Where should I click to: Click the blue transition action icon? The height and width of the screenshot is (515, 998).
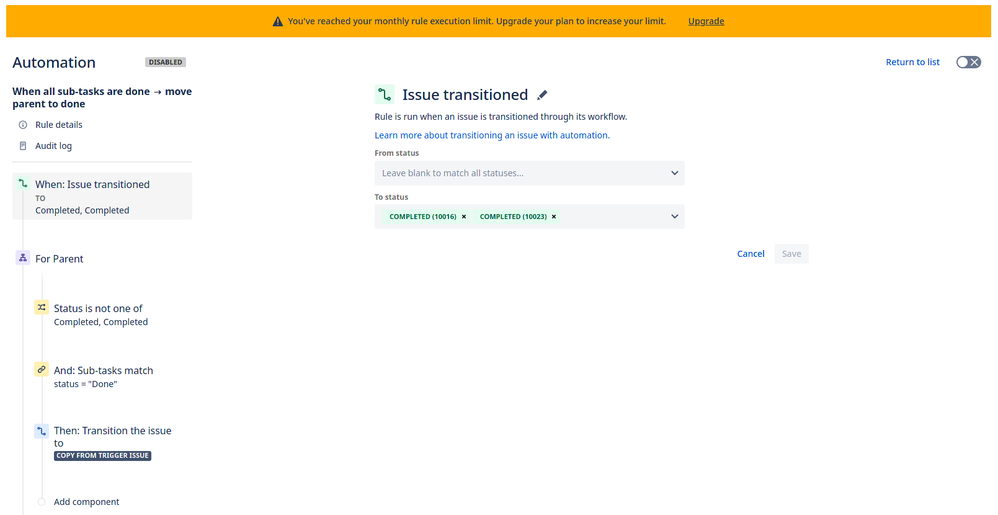(41, 431)
